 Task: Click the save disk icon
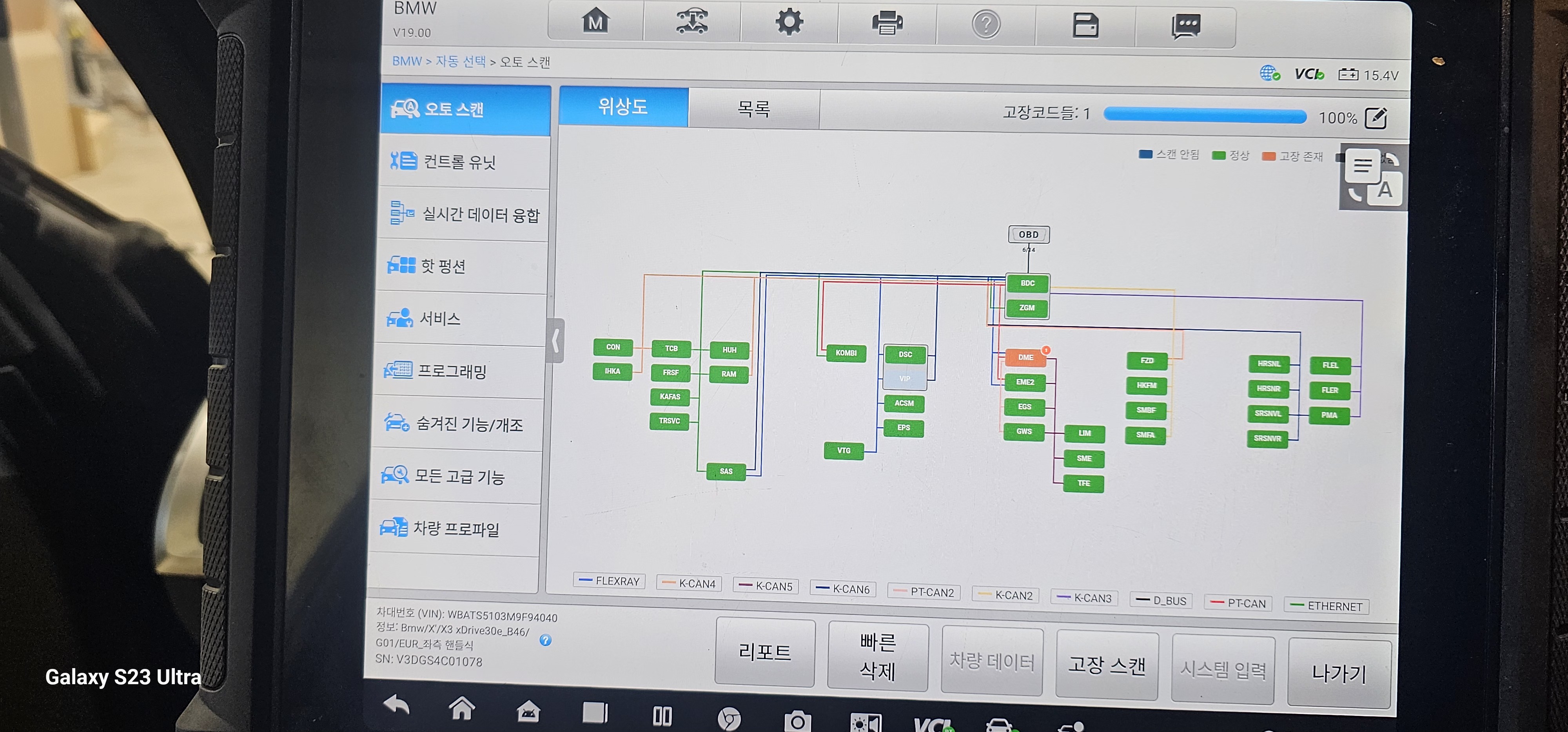[1085, 25]
